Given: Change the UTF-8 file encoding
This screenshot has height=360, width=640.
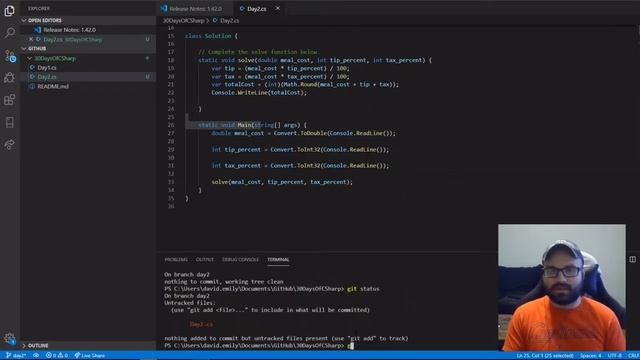Looking at the screenshot, I should click(614, 356).
